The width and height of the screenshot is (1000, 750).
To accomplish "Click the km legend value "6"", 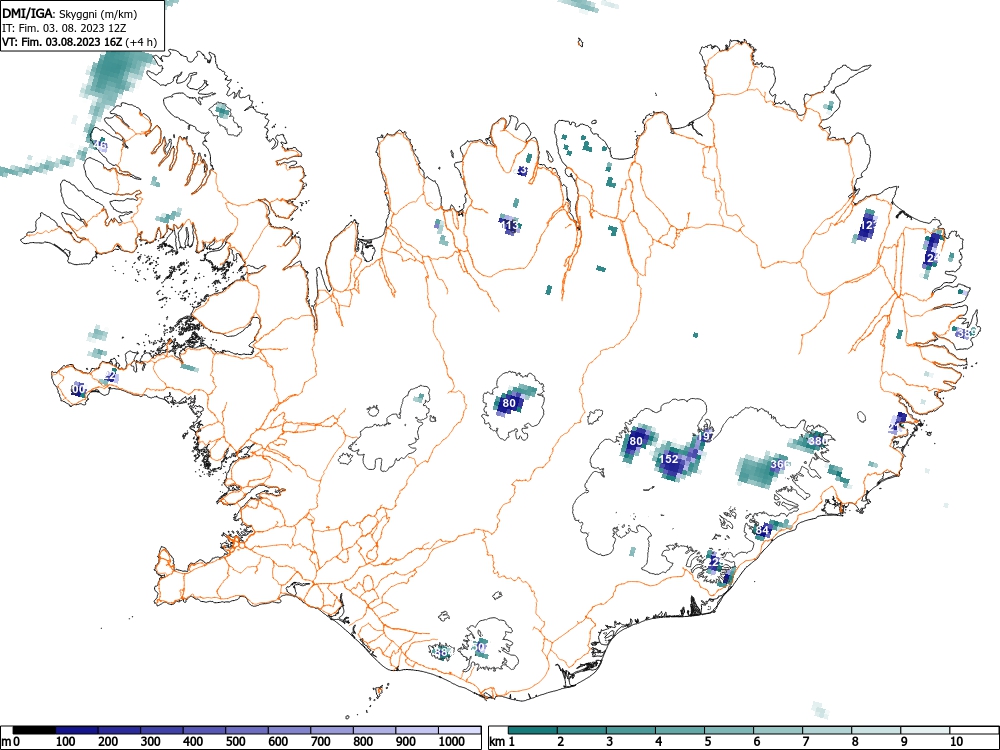I will point(756,742).
